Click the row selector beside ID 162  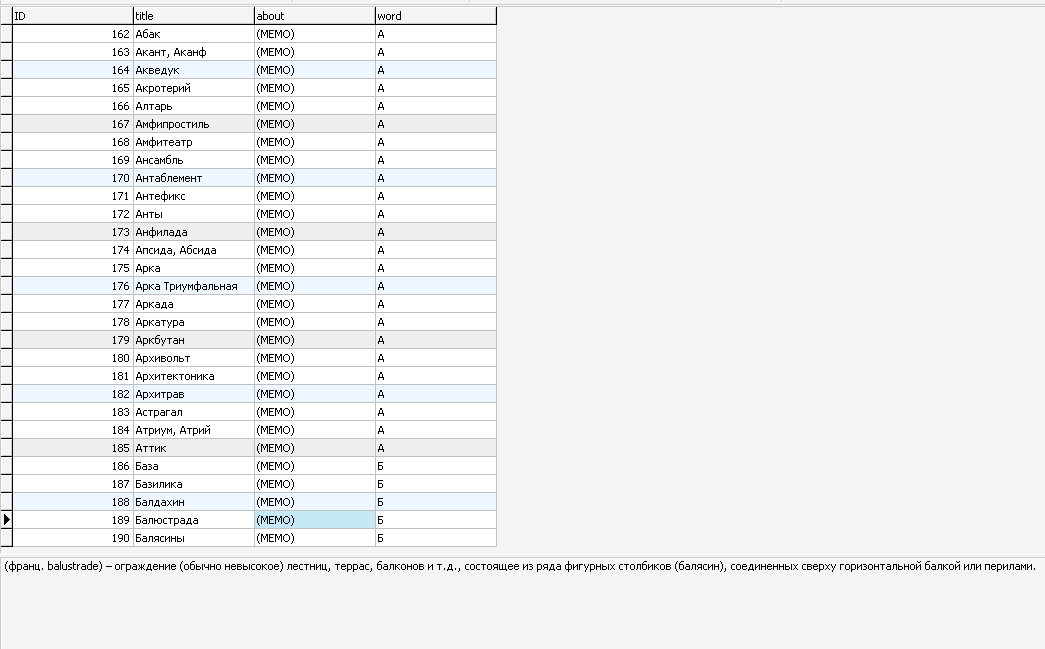(6, 34)
